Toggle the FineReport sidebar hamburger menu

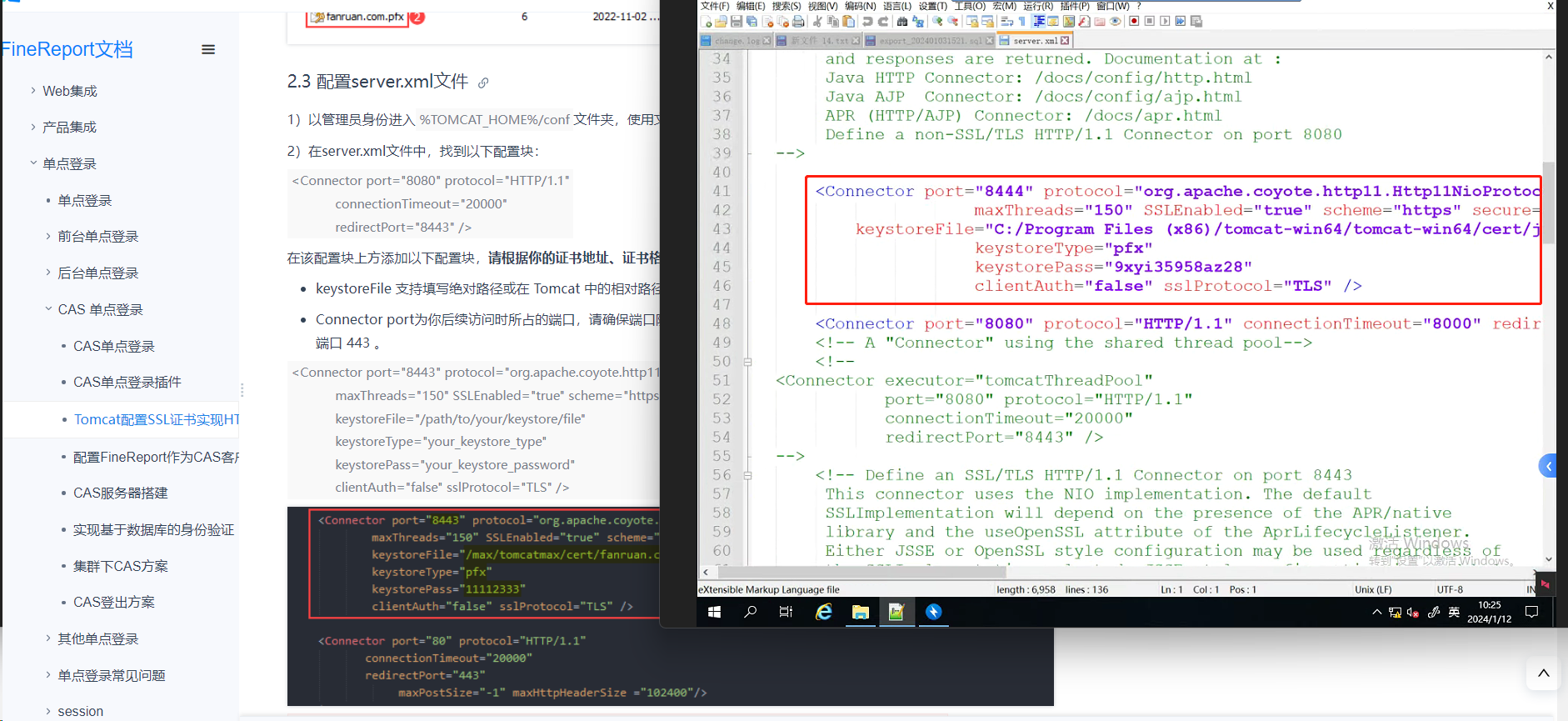tap(208, 49)
